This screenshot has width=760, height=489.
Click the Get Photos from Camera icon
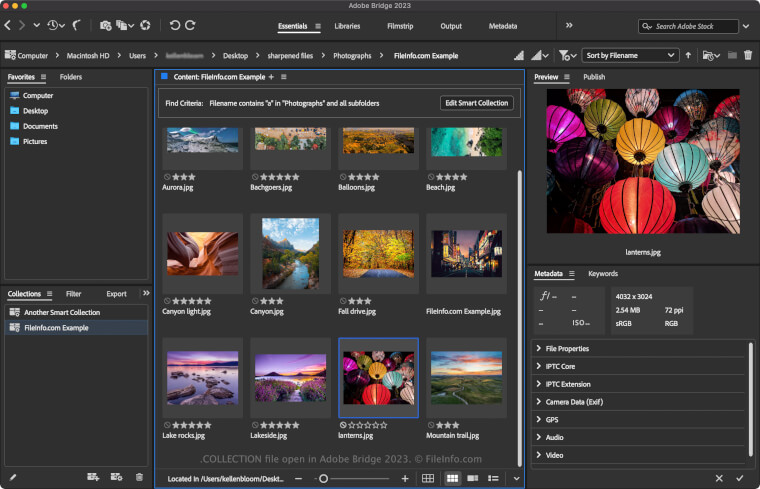coord(105,25)
